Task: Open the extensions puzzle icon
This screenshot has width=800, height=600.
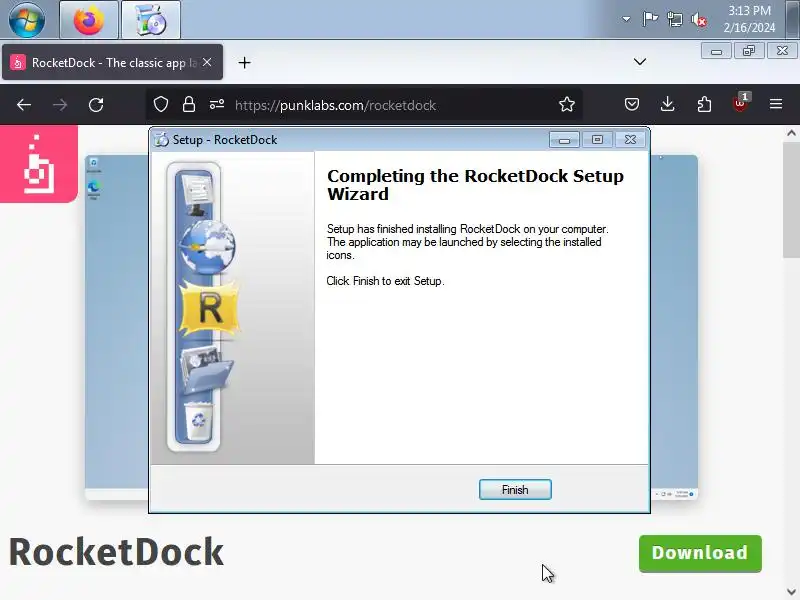Action: (x=704, y=105)
